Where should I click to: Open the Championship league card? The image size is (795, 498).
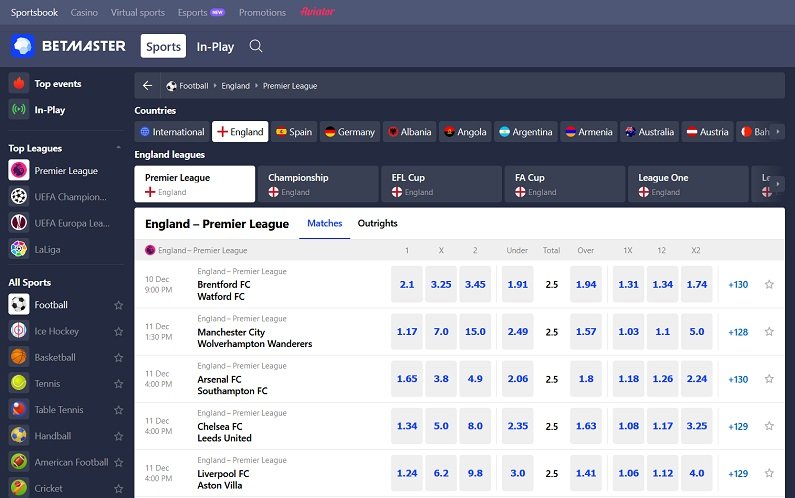[x=318, y=184]
